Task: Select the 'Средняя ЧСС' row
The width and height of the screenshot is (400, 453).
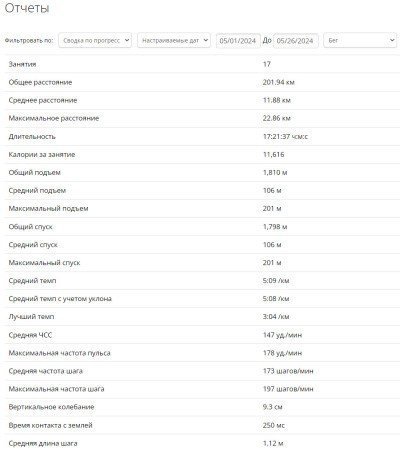Action: pyautogui.click(x=202, y=335)
